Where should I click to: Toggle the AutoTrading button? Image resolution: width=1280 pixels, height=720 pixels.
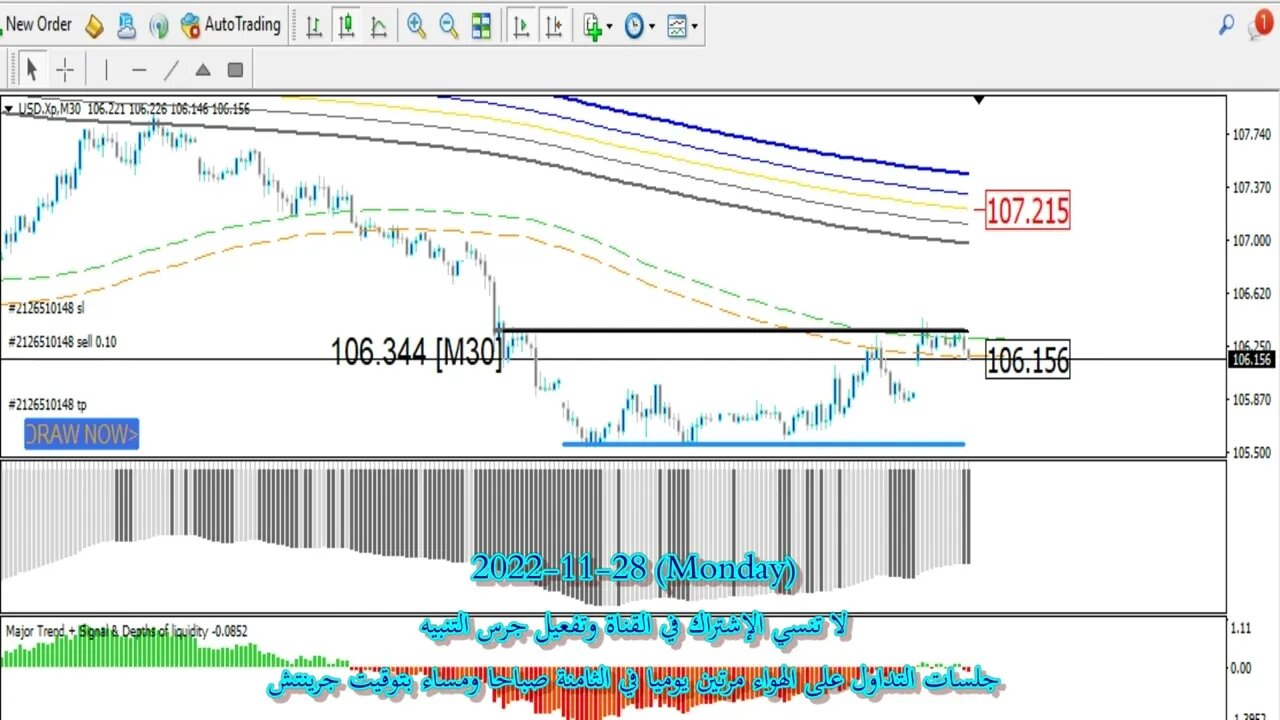(231, 25)
